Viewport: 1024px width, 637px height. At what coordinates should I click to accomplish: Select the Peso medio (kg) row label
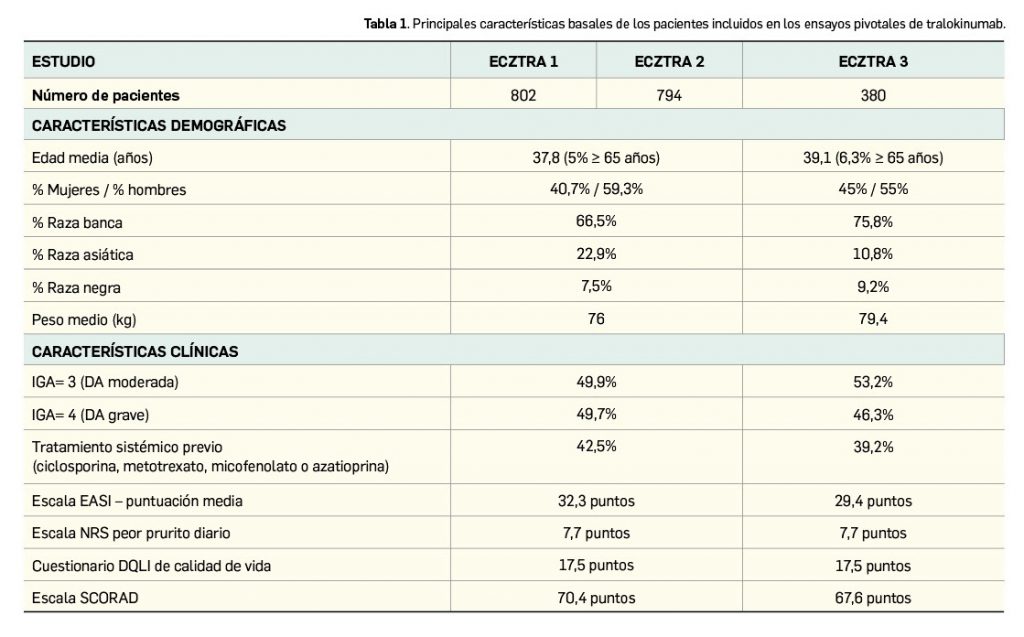tap(84, 319)
